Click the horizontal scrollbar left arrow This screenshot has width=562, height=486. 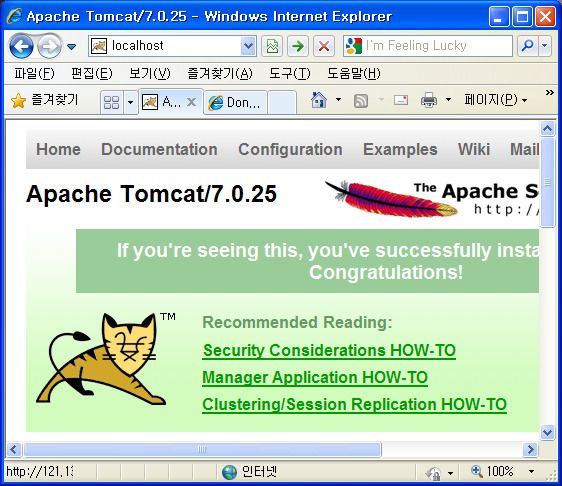pos(14,449)
